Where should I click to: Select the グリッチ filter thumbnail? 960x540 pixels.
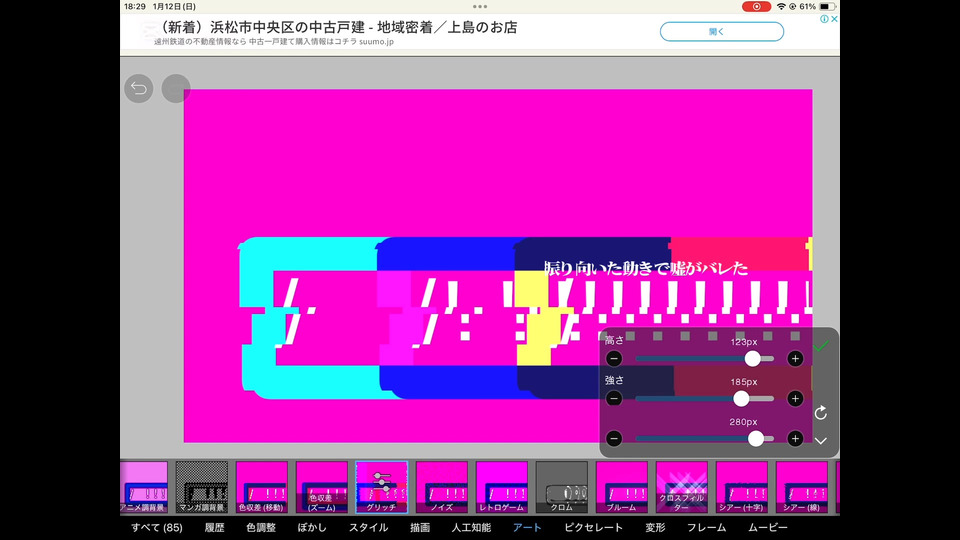(382, 487)
